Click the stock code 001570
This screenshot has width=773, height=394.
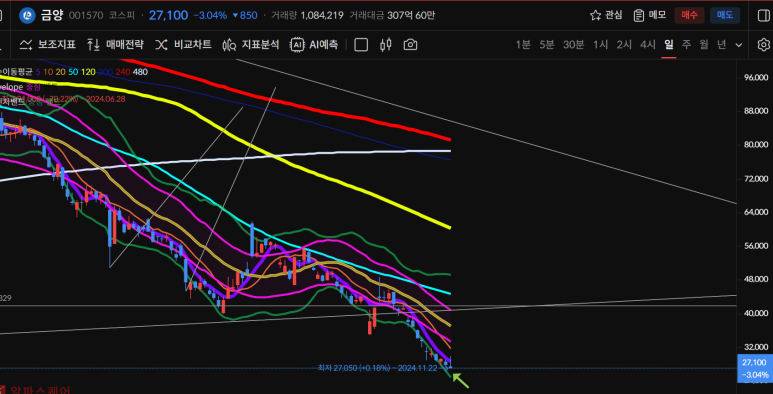tap(86, 15)
